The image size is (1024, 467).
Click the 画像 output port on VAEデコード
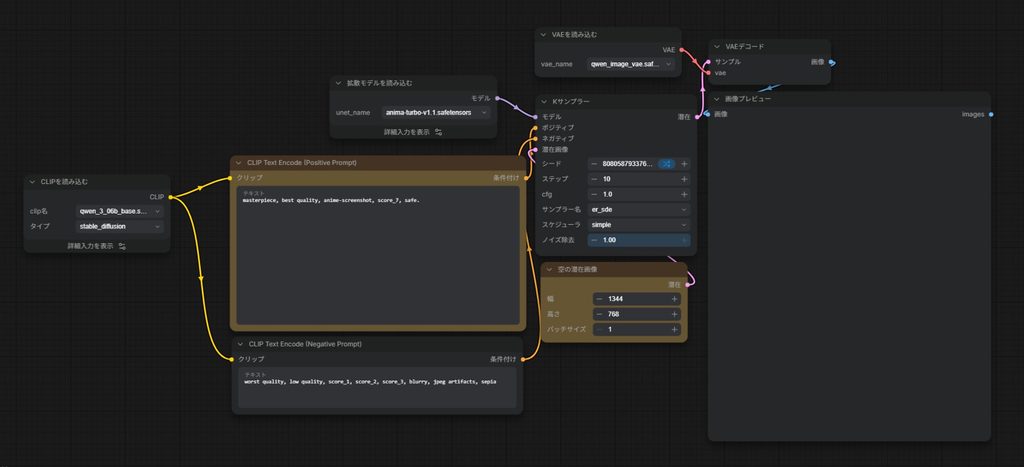[831, 62]
